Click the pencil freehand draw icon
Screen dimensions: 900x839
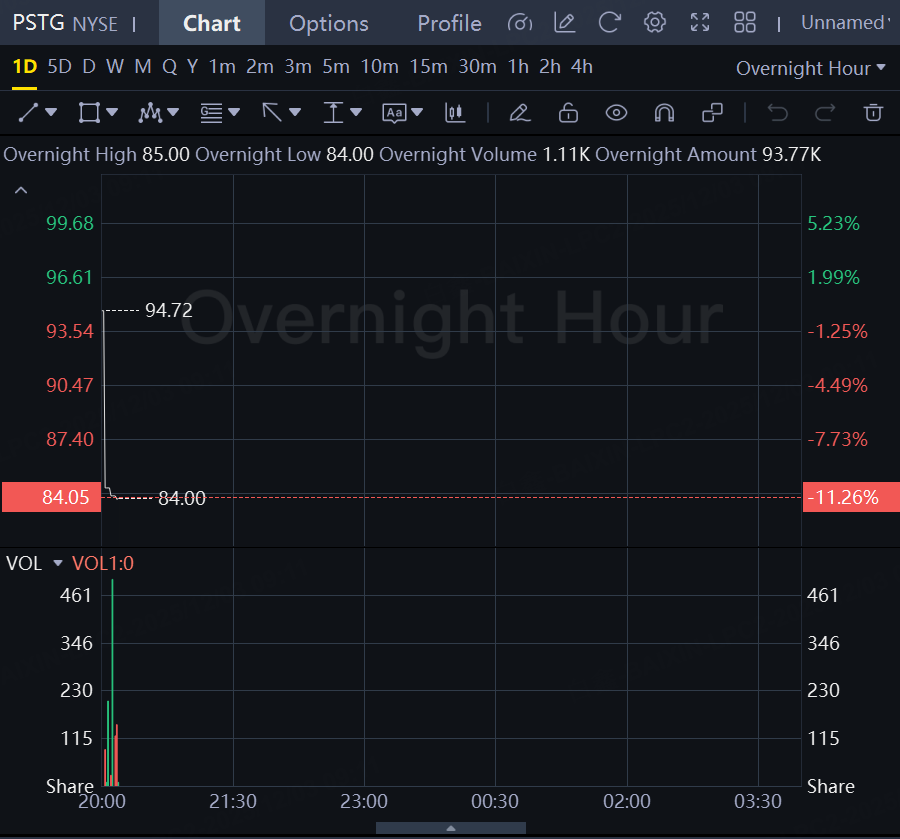point(520,112)
